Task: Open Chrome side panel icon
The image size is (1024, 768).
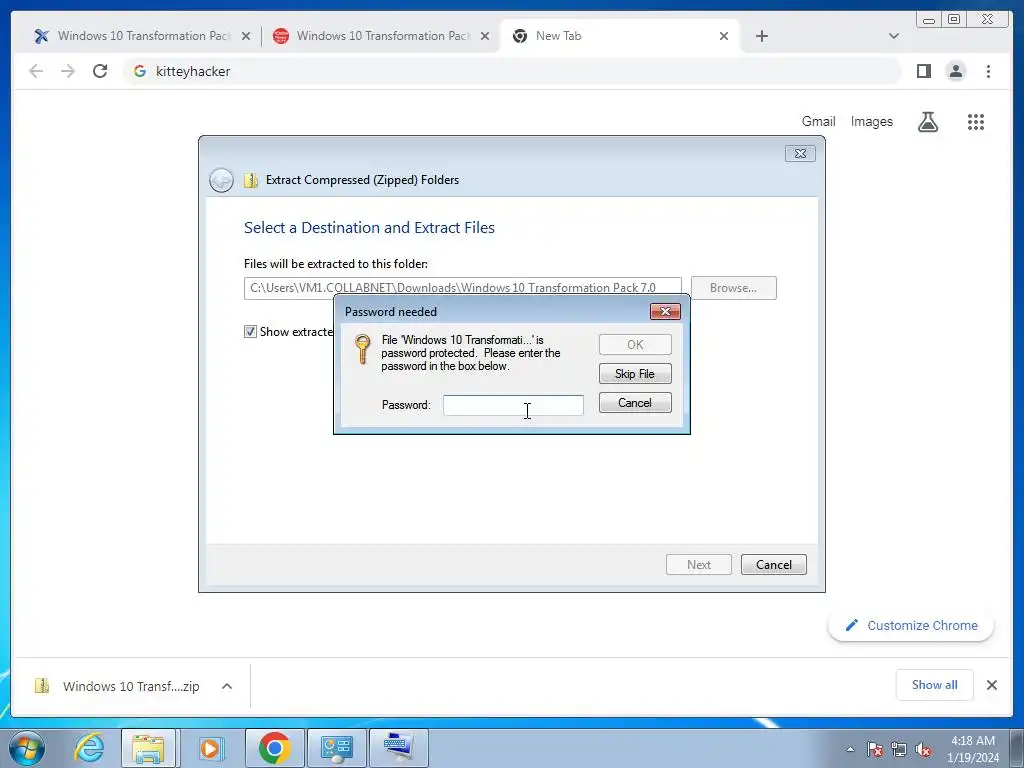Action: [x=923, y=71]
